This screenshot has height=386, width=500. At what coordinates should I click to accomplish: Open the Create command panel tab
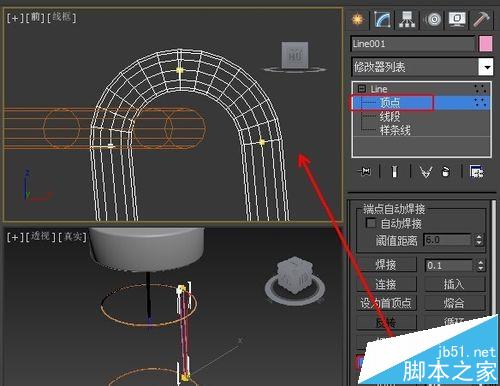pyautogui.click(x=358, y=19)
